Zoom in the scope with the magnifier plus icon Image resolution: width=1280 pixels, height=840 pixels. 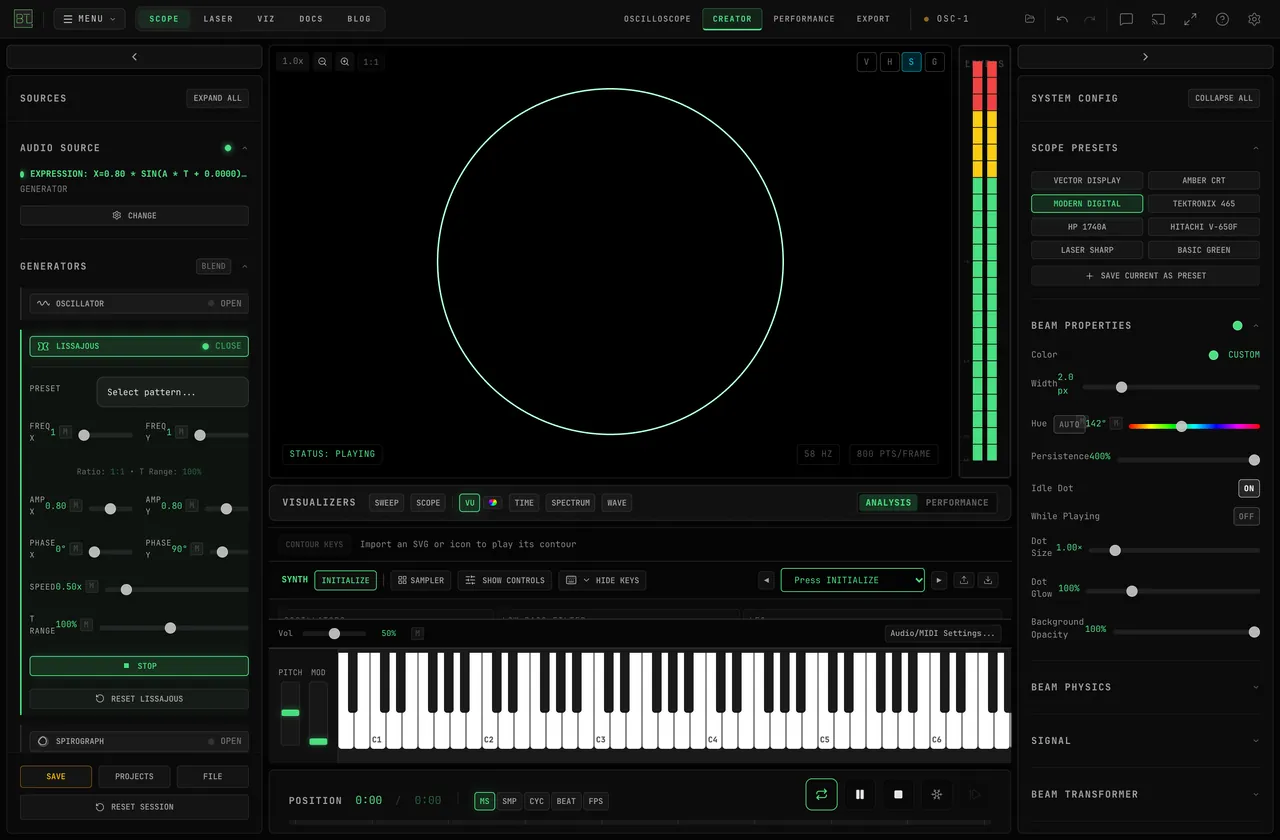[345, 62]
